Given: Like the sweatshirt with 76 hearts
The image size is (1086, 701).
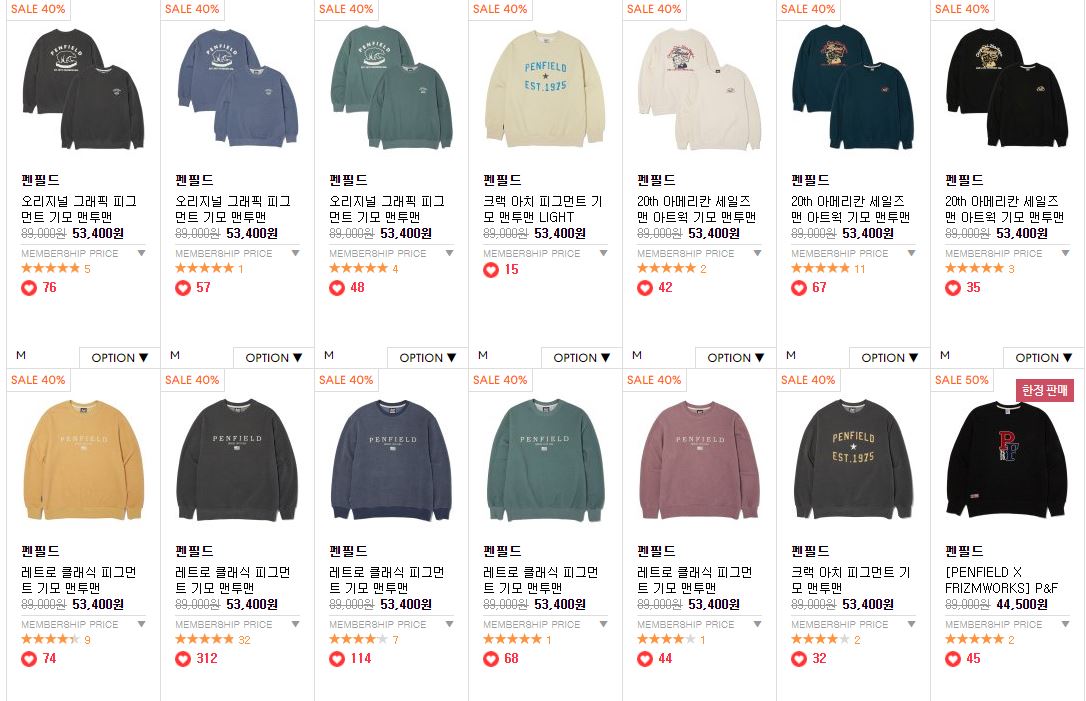Looking at the screenshot, I should pos(28,288).
